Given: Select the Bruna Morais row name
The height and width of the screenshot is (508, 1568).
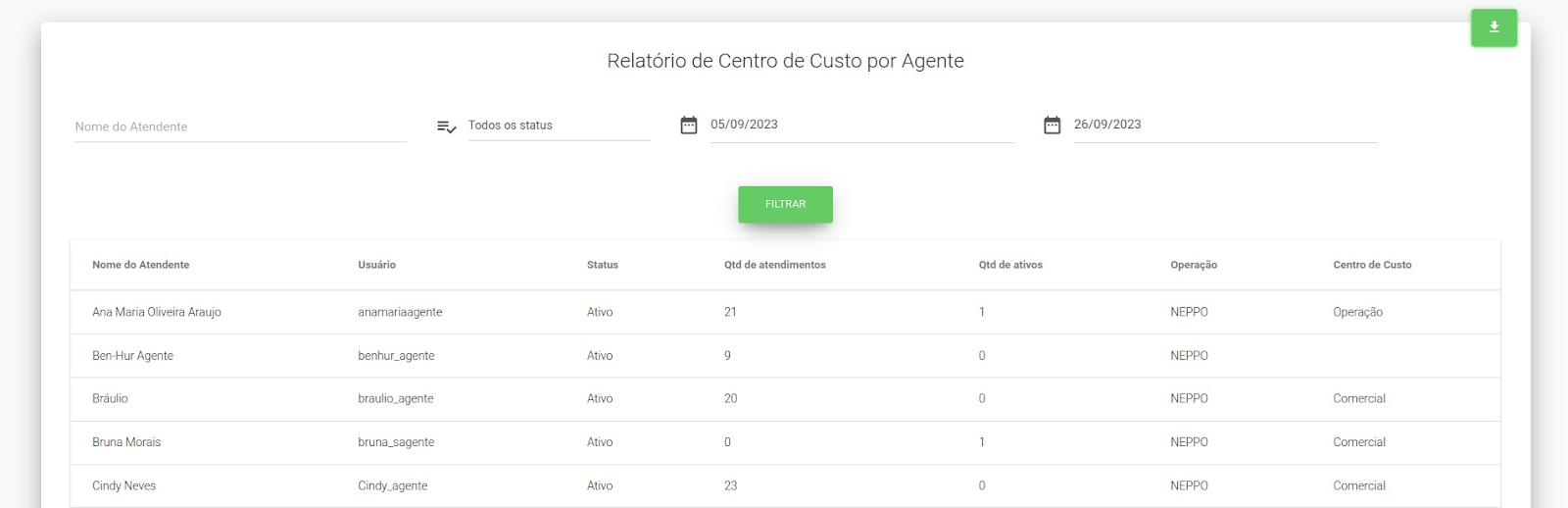Looking at the screenshot, I should [x=126, y=442].
